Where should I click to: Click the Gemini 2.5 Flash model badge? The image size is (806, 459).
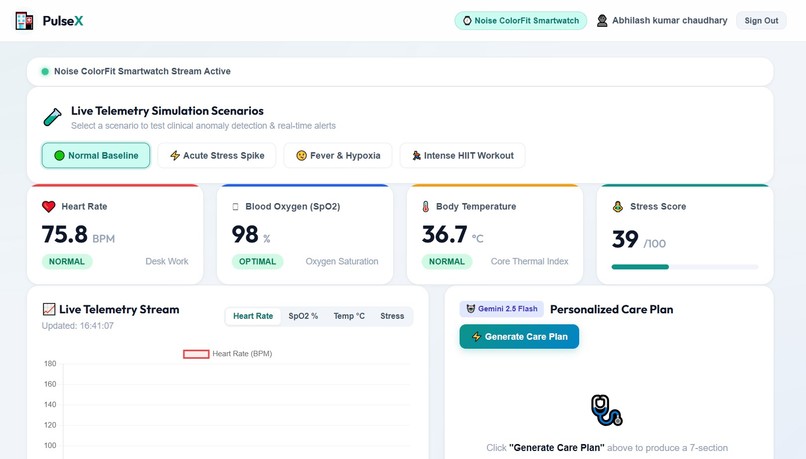click(x=501, y=309)
